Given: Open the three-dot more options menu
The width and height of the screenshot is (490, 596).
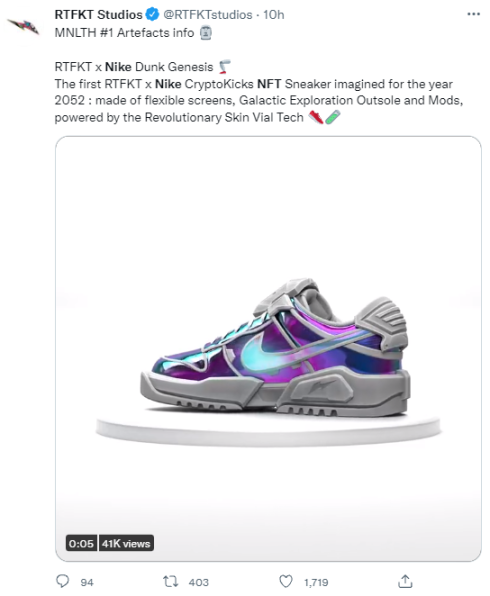Looking at the screenshot, I should 473,14.
